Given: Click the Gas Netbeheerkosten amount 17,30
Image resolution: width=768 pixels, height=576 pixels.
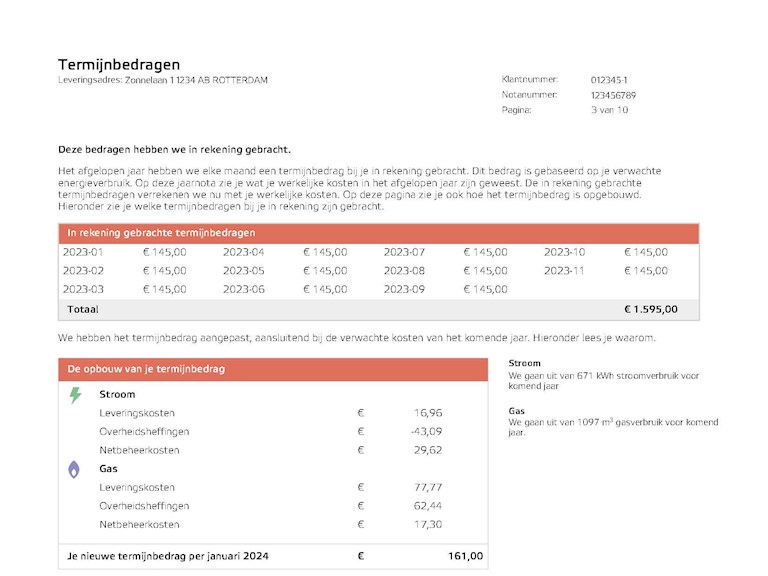Looking at the screenshot, I should pos(426,524).
